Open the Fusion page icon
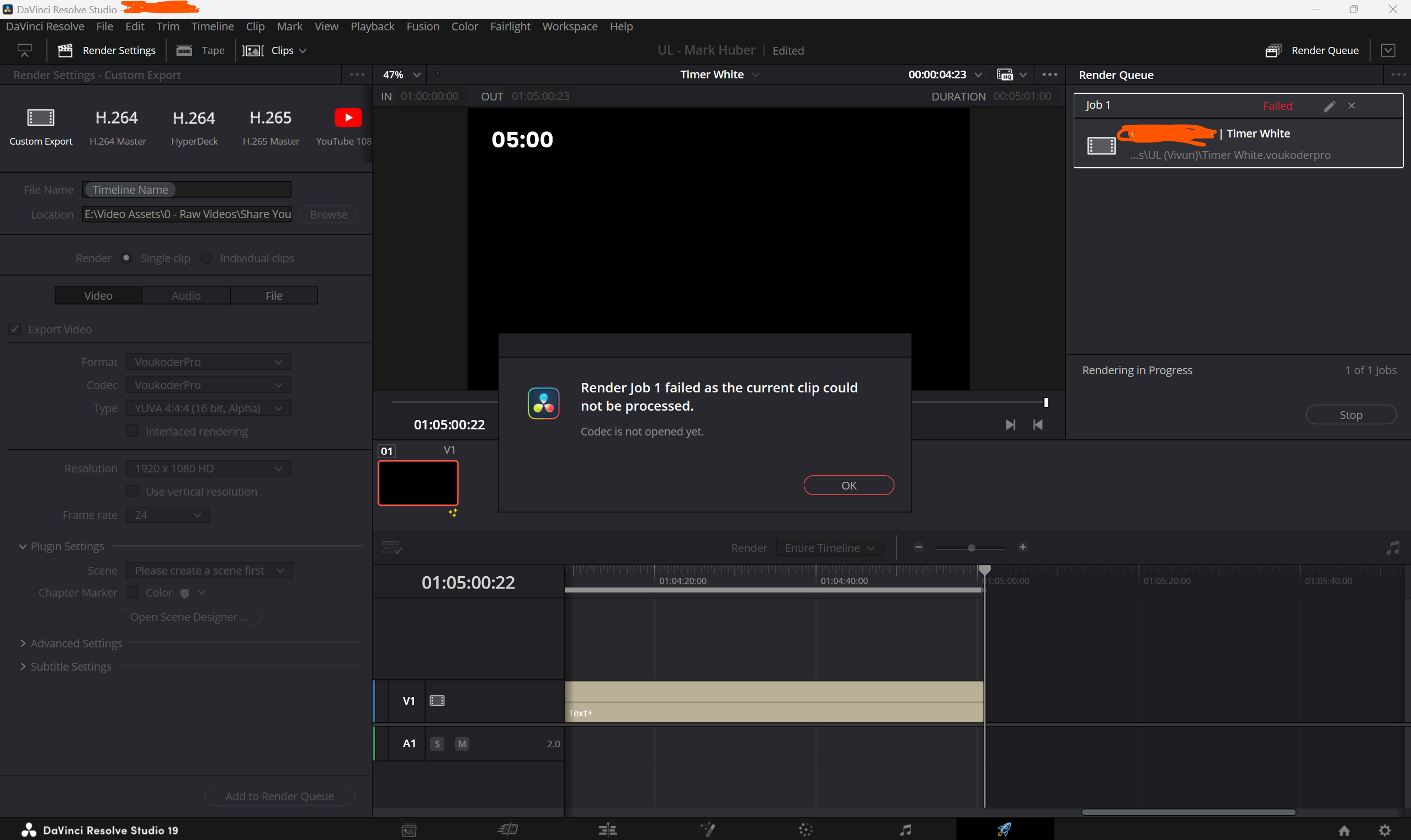 pos(708,830)
